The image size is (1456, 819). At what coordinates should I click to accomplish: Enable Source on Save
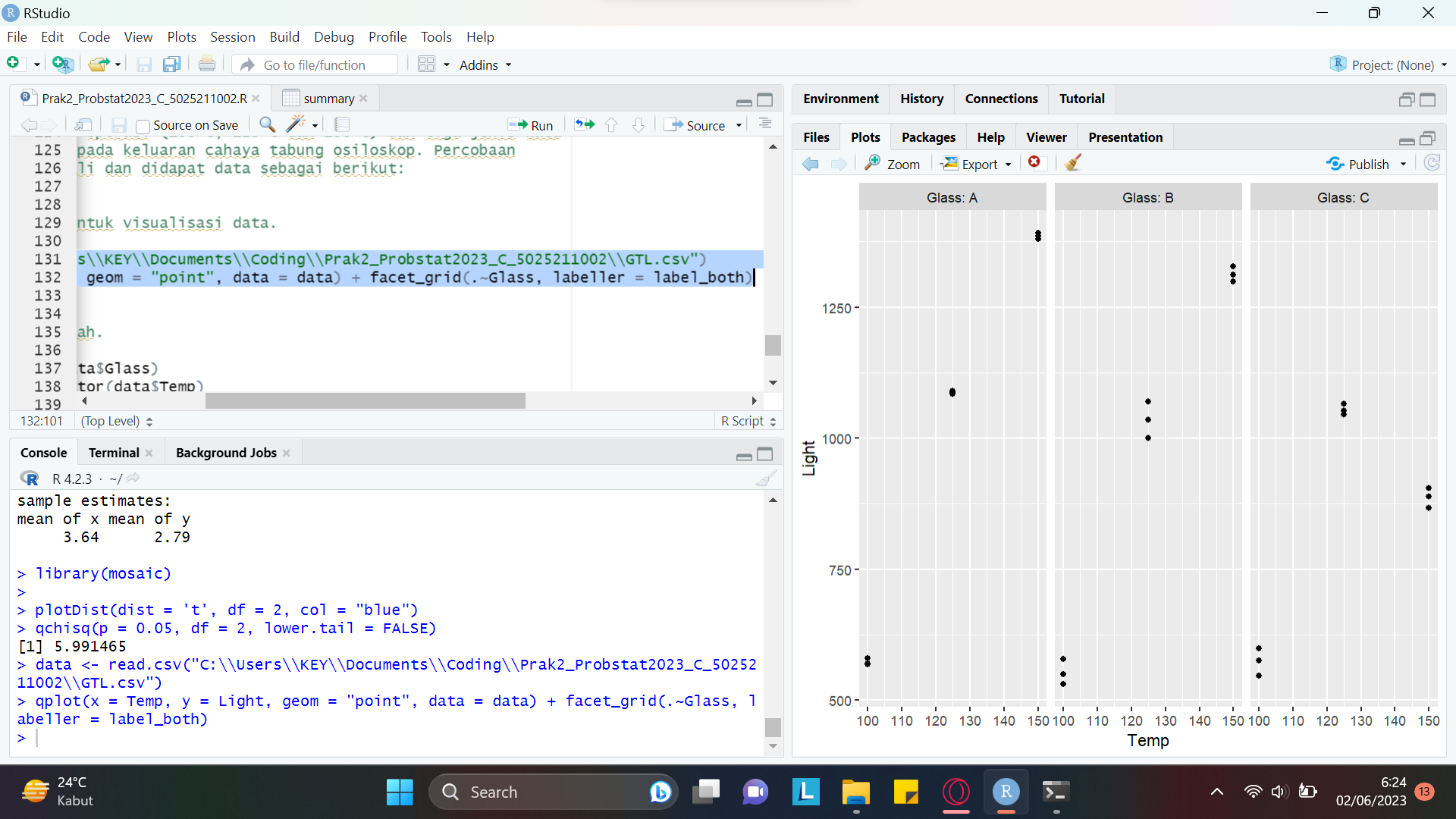143,125
